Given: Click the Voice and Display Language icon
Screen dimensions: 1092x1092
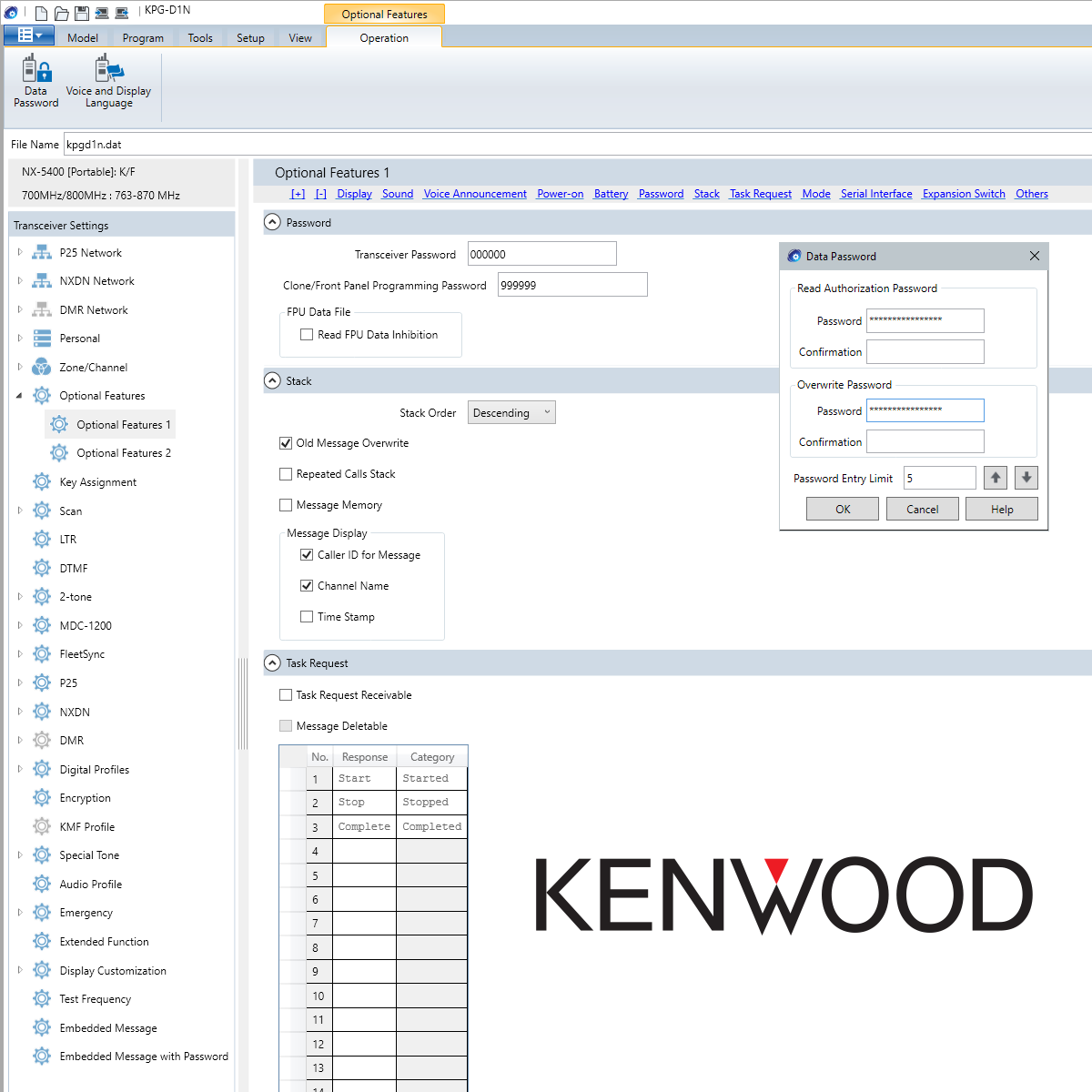Looking at the screenshot, I should [108, 82].
